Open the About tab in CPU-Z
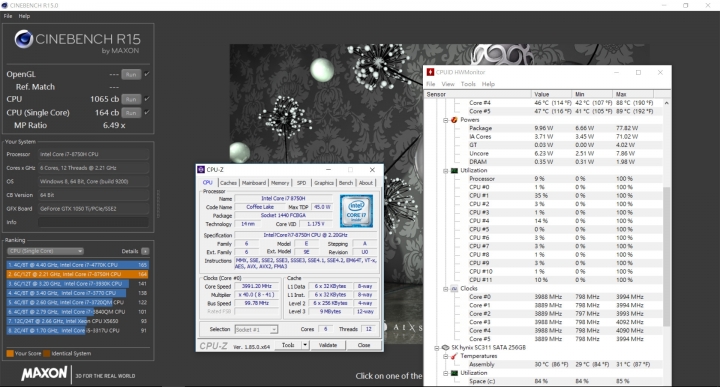Screen dimensions: 720x387 pos(366,183)
